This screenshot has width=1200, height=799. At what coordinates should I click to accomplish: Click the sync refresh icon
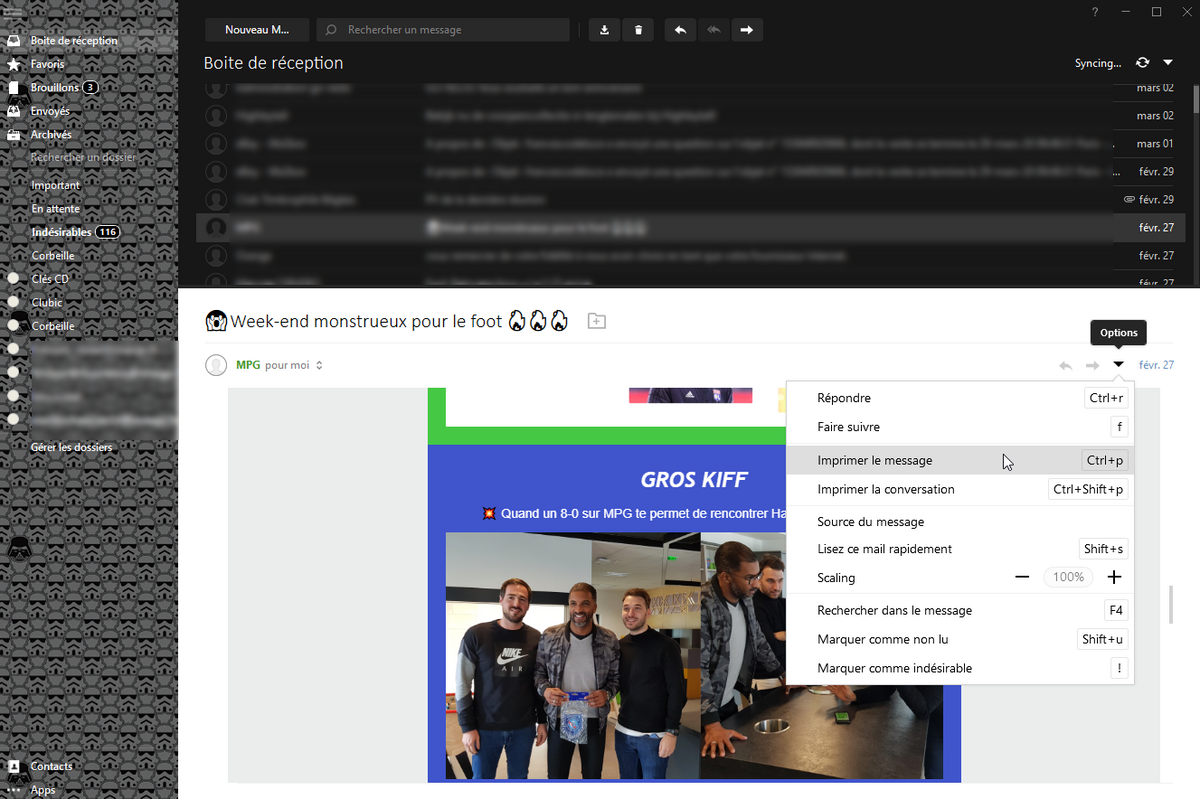coord(1143,63)
